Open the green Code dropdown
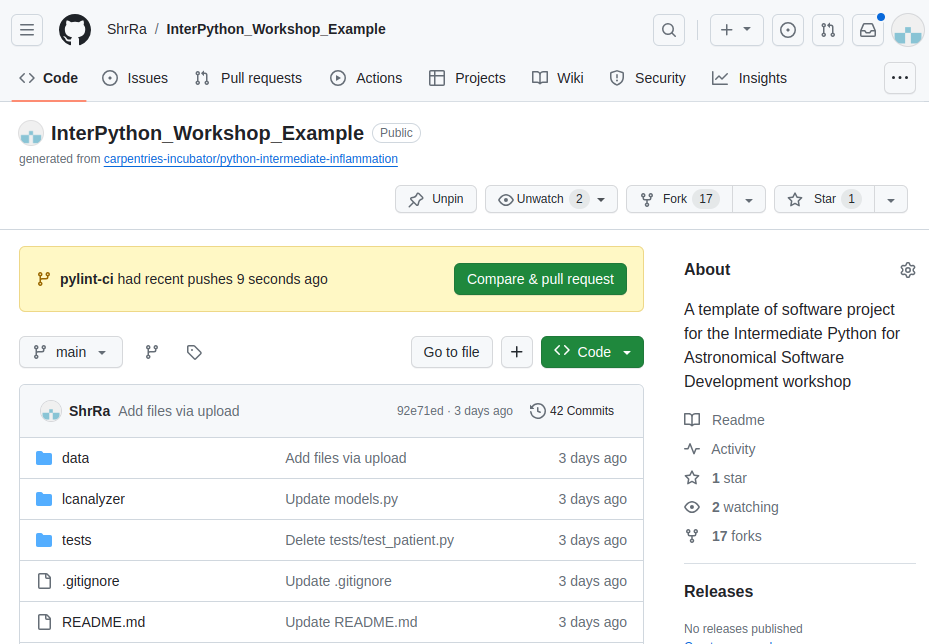The height and width of the screenshot is (644, 929). pyautogui.click(x=592, y=352)
